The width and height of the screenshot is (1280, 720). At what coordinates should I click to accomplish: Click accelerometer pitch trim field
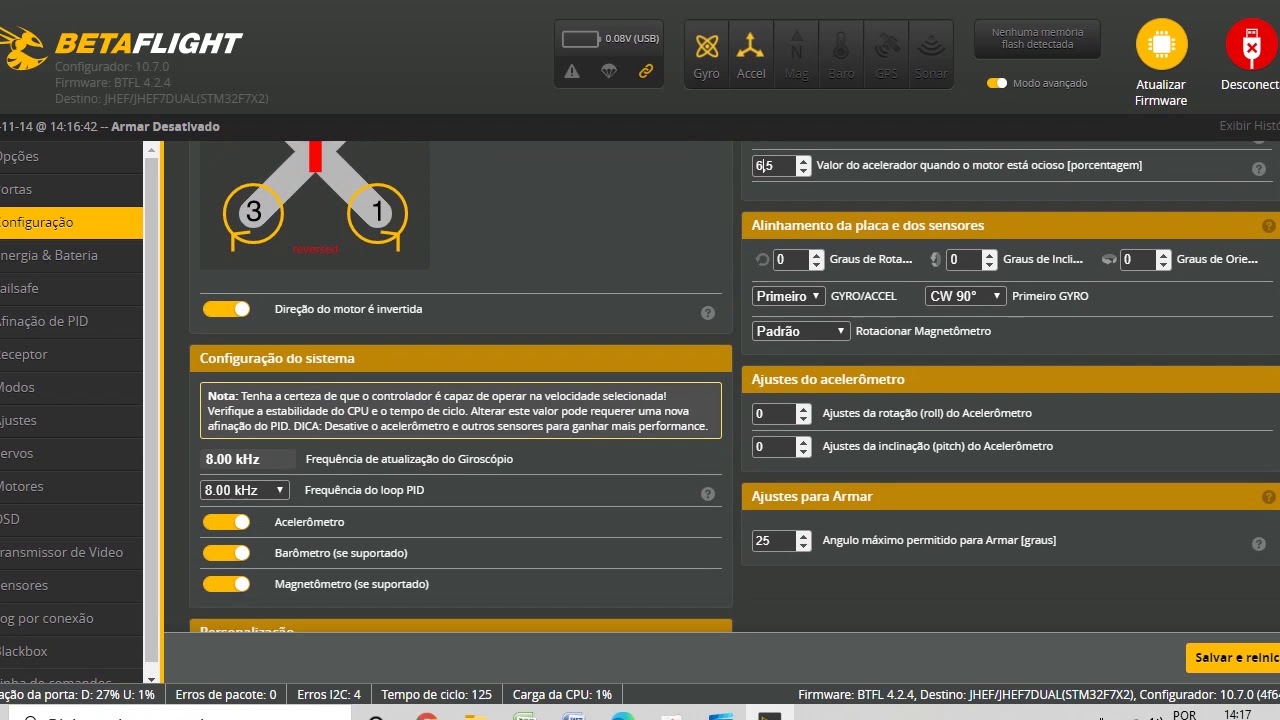tap(781, 447)
